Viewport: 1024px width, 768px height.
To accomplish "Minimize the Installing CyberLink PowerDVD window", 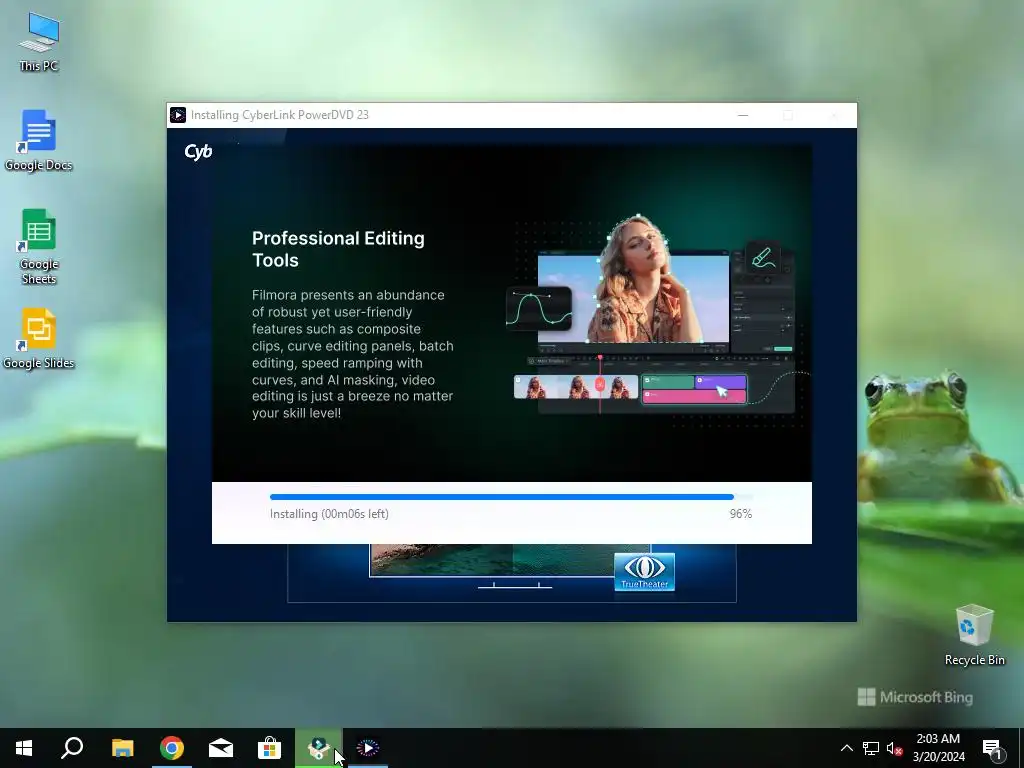I will coord(743,115).
